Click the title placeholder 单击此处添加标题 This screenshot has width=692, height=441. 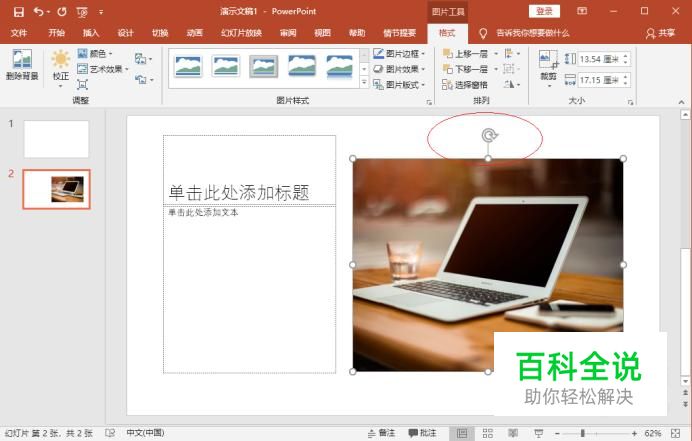[239, 193]
